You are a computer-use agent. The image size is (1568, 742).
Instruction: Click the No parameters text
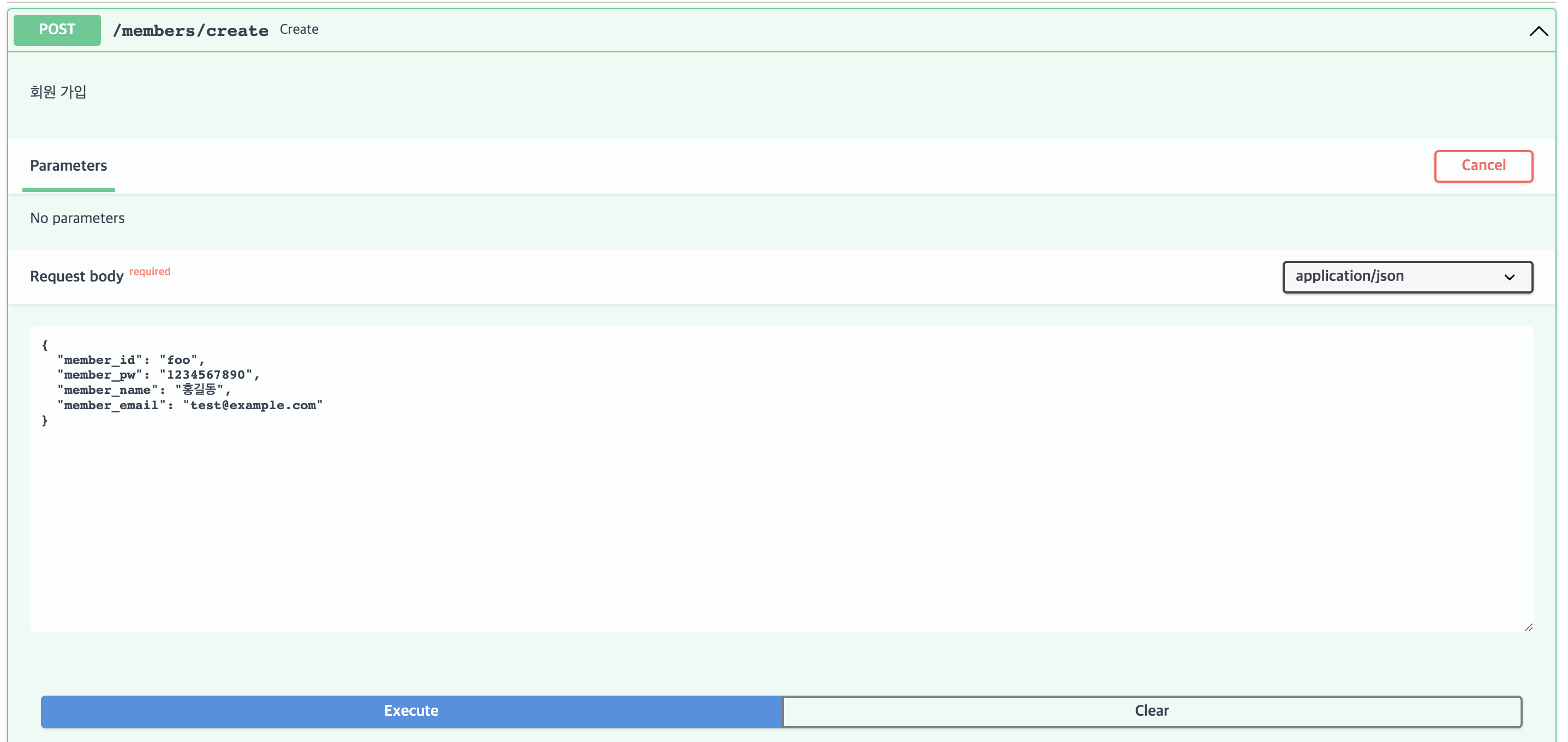(x=77, y=218)
